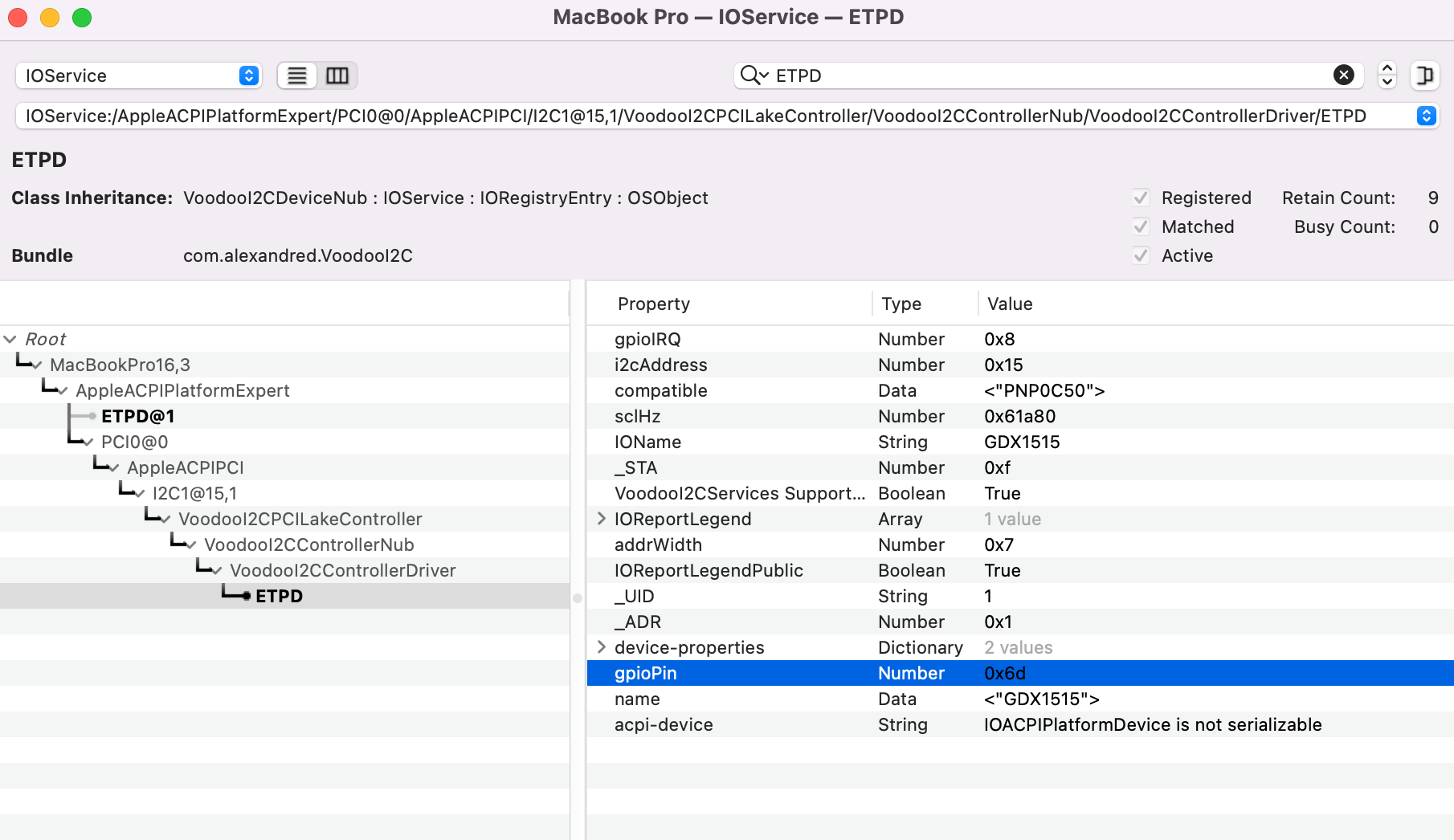Switch to column browser view mode
The image size is (1454, 840).
pos(337,75)
